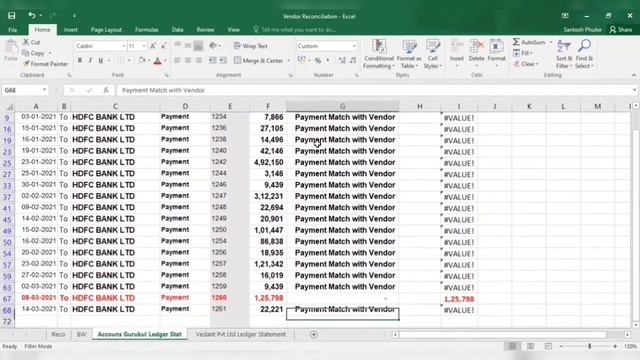Center align cell text
Image resolution: width=640 pixels, height=360 pixels.
[x=188, y=60]
